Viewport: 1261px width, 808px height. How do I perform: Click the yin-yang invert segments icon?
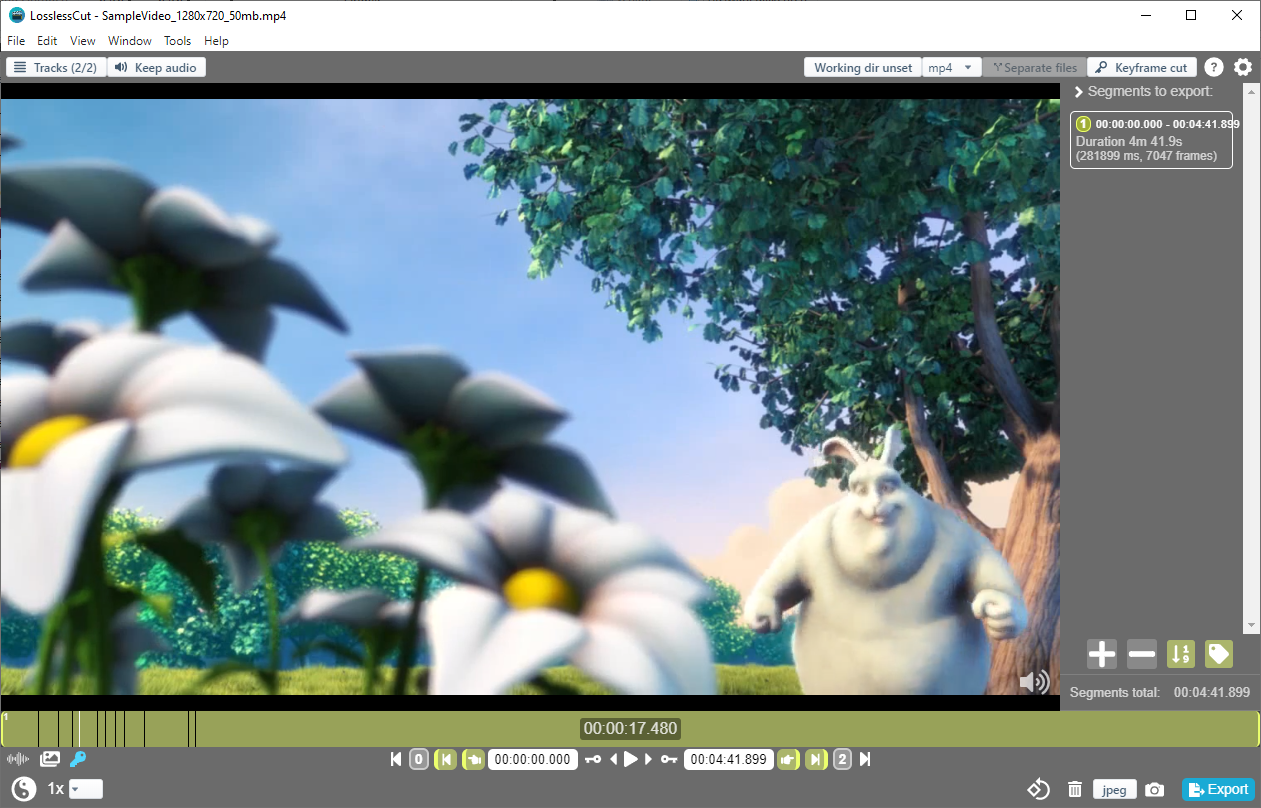pos(24,789)
